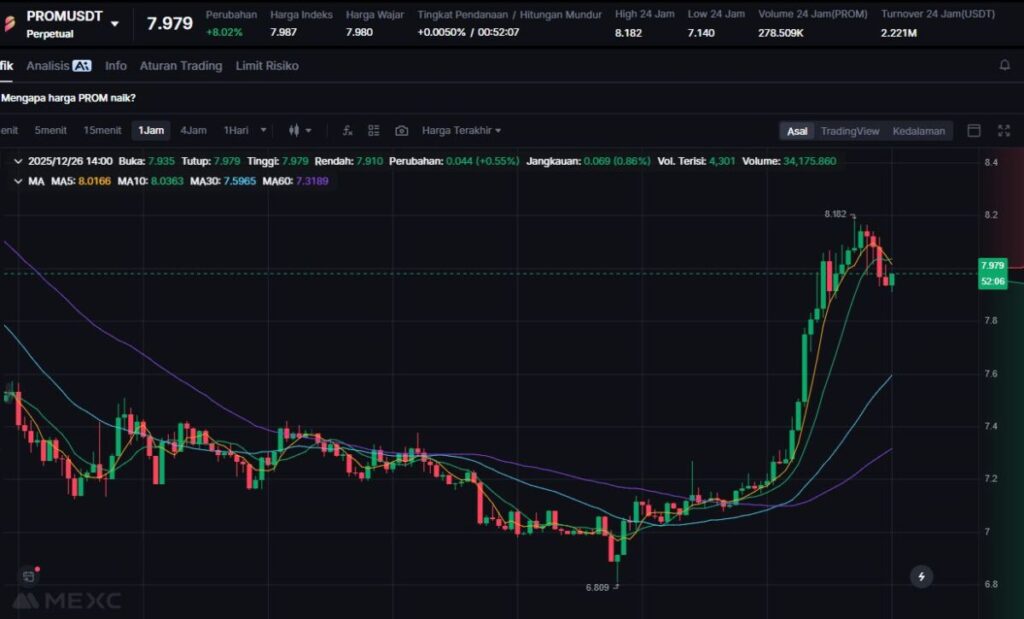
Task: Click the notification bell icon
Action: pos(1004,66)
